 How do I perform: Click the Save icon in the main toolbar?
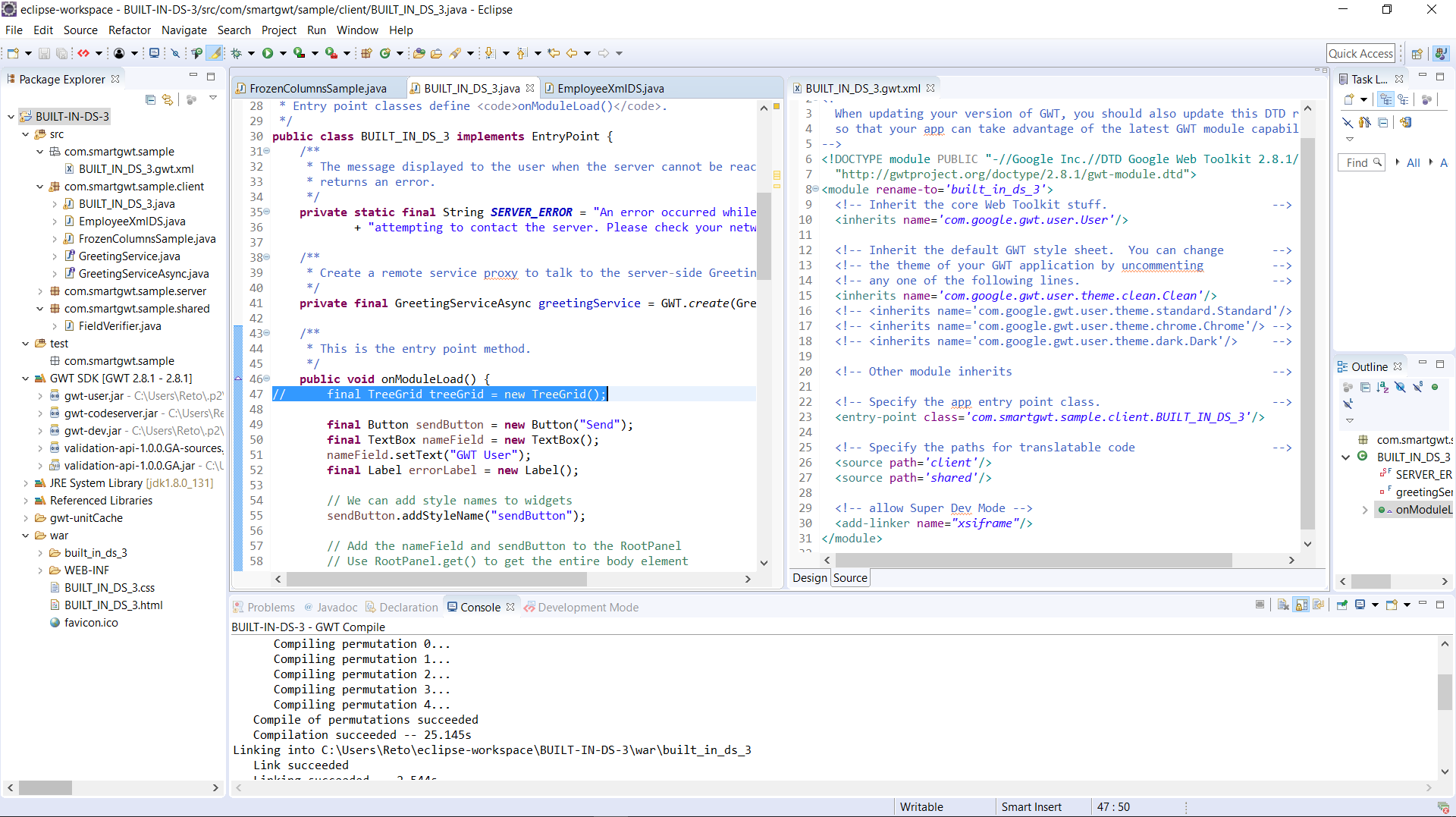point(44,53)
